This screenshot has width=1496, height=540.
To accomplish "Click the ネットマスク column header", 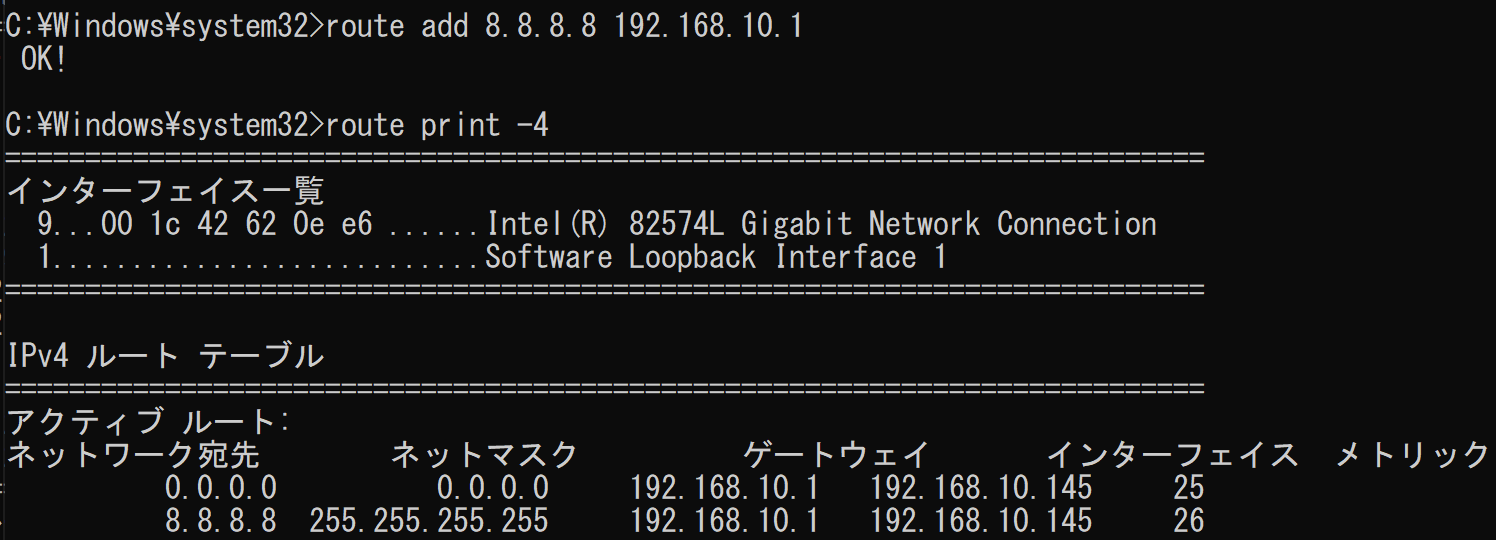I will point(484,456).
